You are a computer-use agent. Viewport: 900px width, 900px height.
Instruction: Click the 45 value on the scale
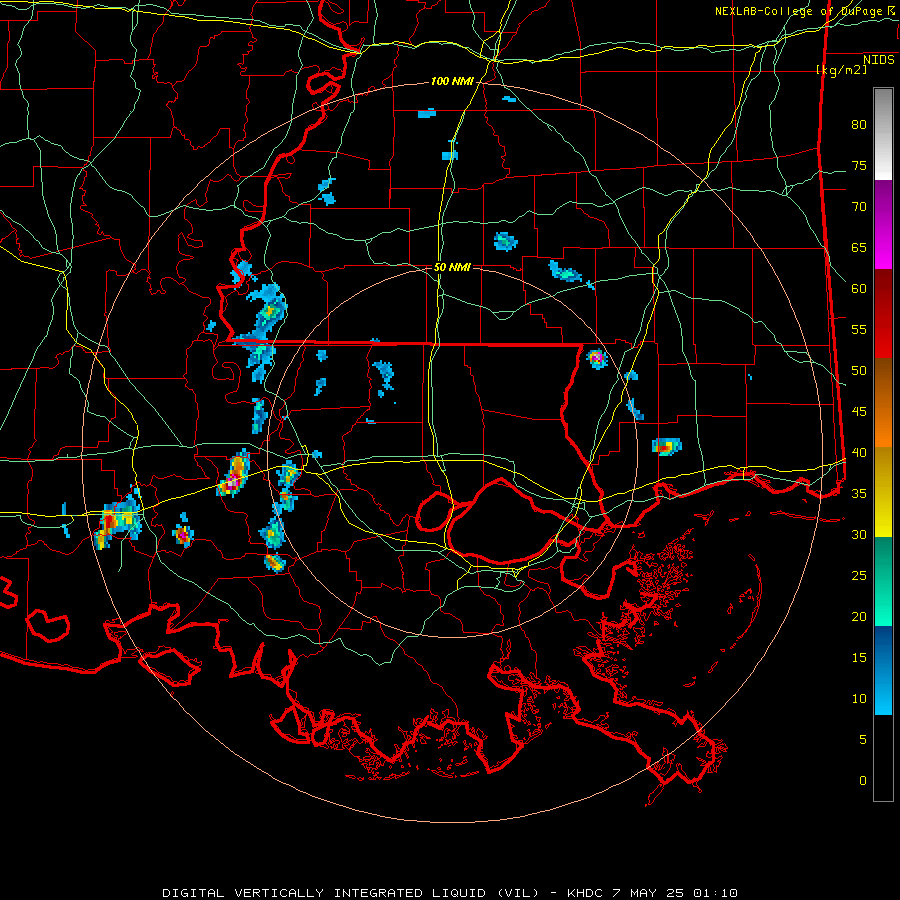tap(859, 412)
